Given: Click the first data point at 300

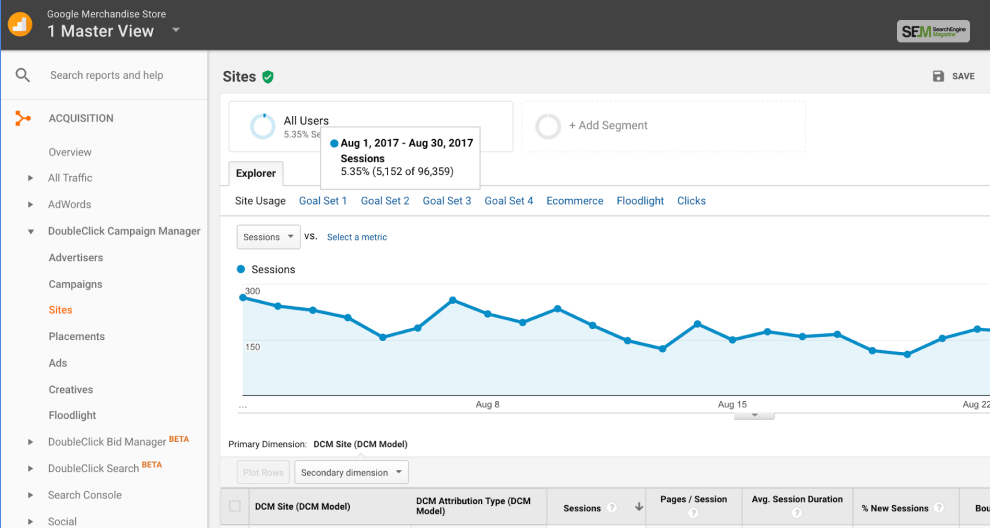Looking at the screenshot, I should tap(243, 297).
